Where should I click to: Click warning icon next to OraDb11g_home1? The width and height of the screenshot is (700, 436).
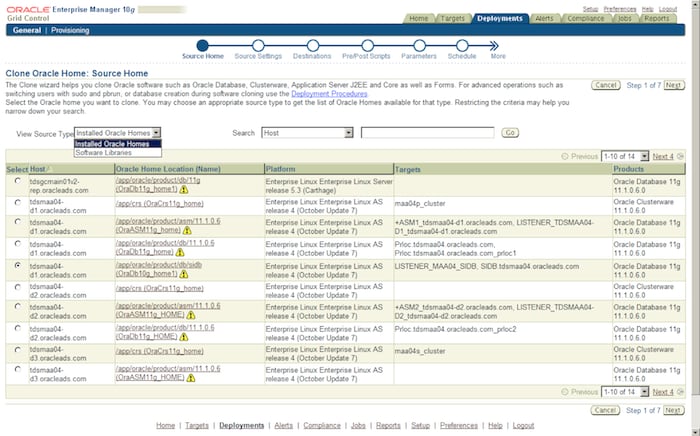183,190
